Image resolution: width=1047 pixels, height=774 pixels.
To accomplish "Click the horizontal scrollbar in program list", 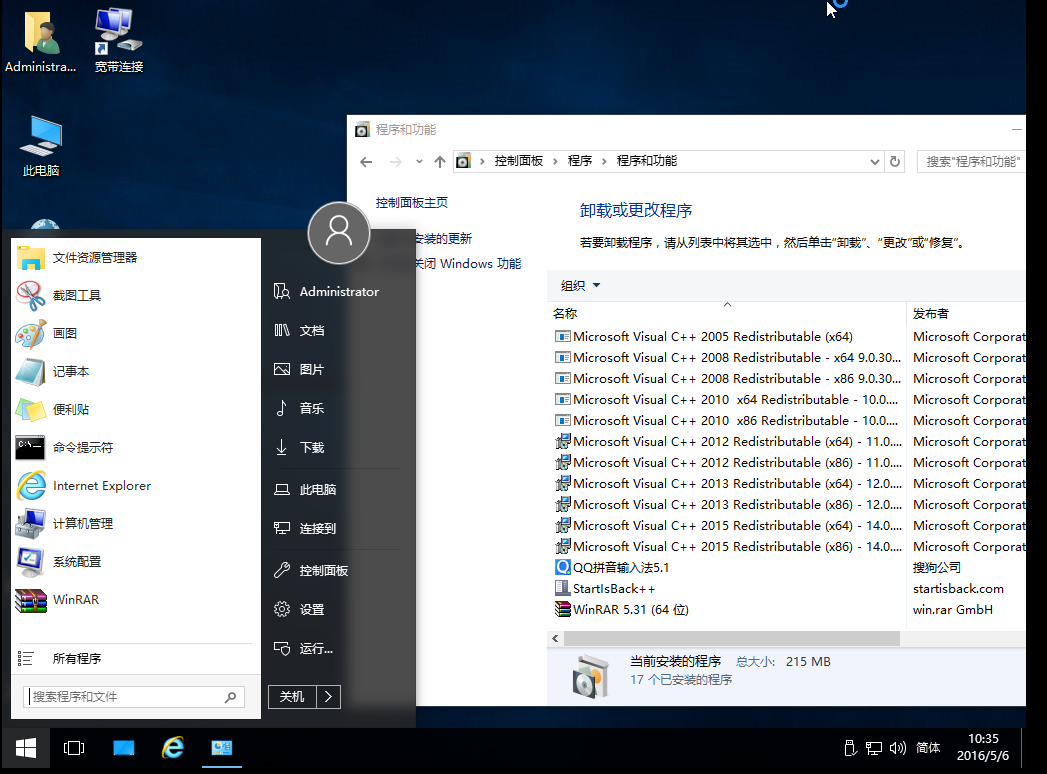I will pyautogui.click(x=732, y=638).
